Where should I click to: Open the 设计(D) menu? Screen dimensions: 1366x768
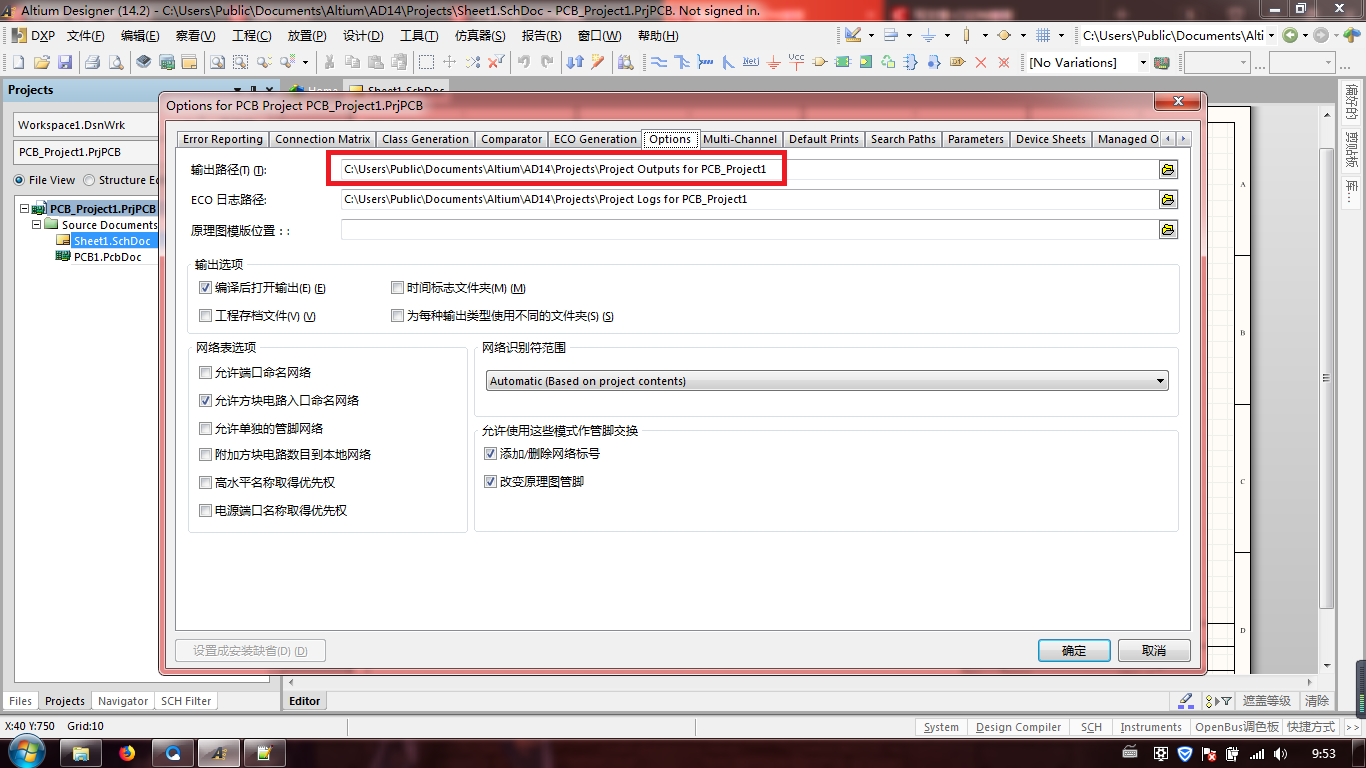pyautogui.click(x=363, y=36)
